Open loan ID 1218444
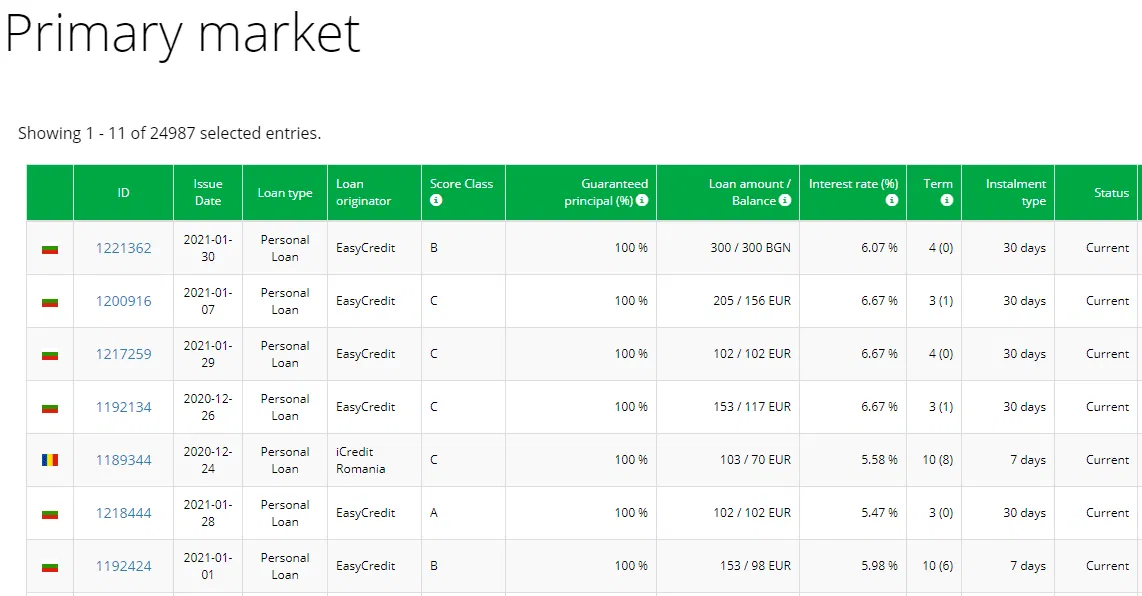The width and height of the screenshot is (1142, 596). point(123,513)
